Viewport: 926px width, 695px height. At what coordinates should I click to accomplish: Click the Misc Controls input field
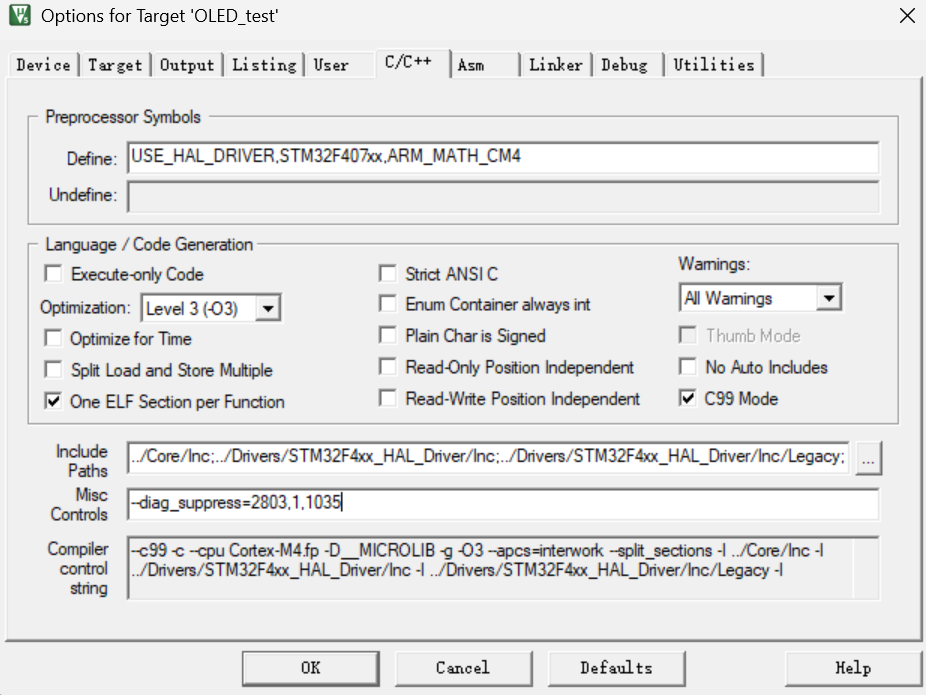click(503, 504)
